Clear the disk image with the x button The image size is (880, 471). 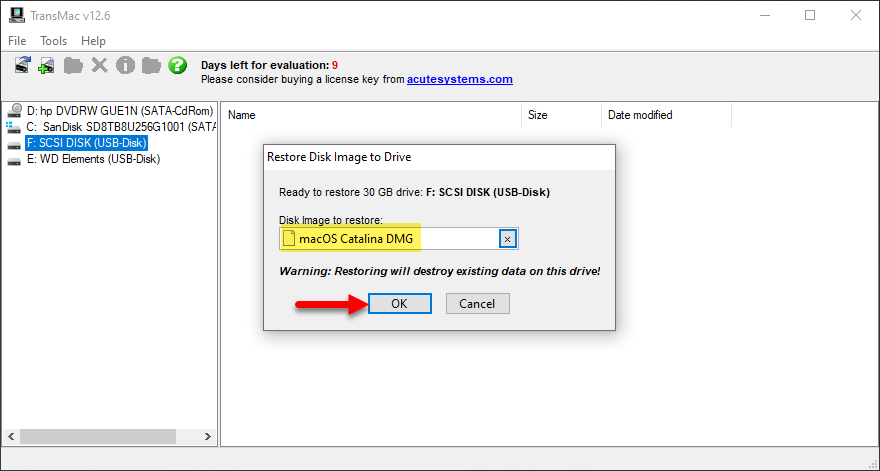(x=507, y=239)
